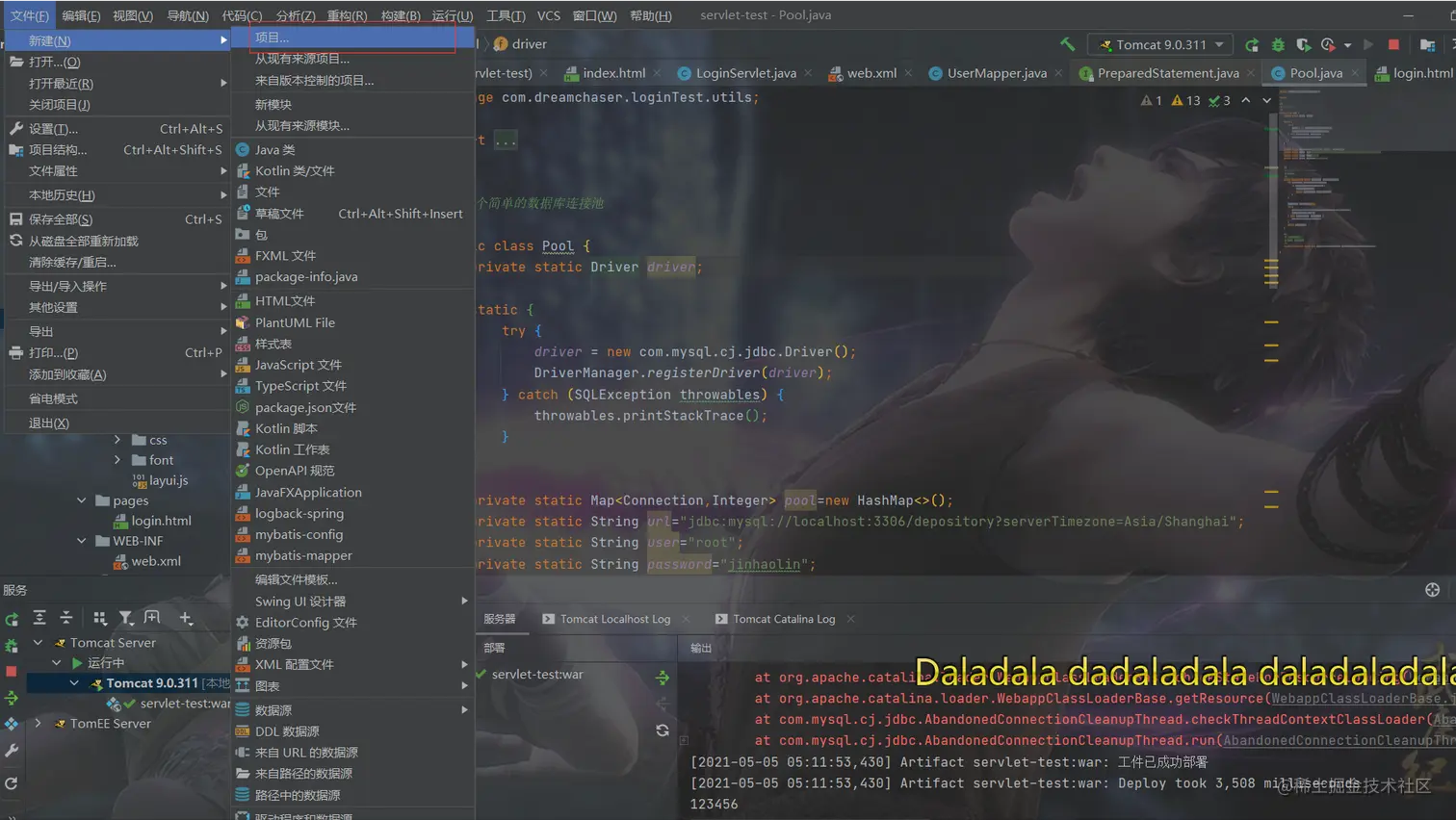
Task: Rerun Tomcat 9.0.311 from the main toolbar
Action: click(x=1252, y=44)
